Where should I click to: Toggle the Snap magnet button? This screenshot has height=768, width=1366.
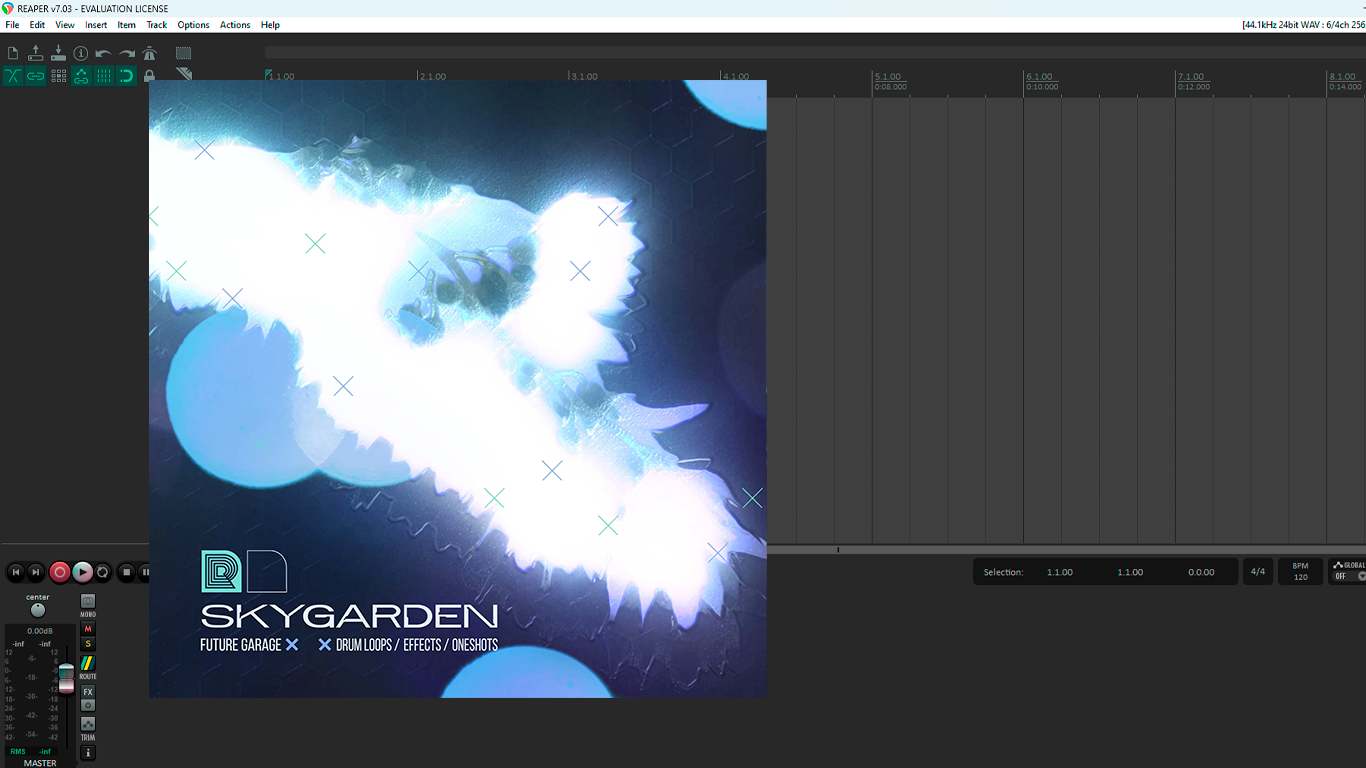127,76
